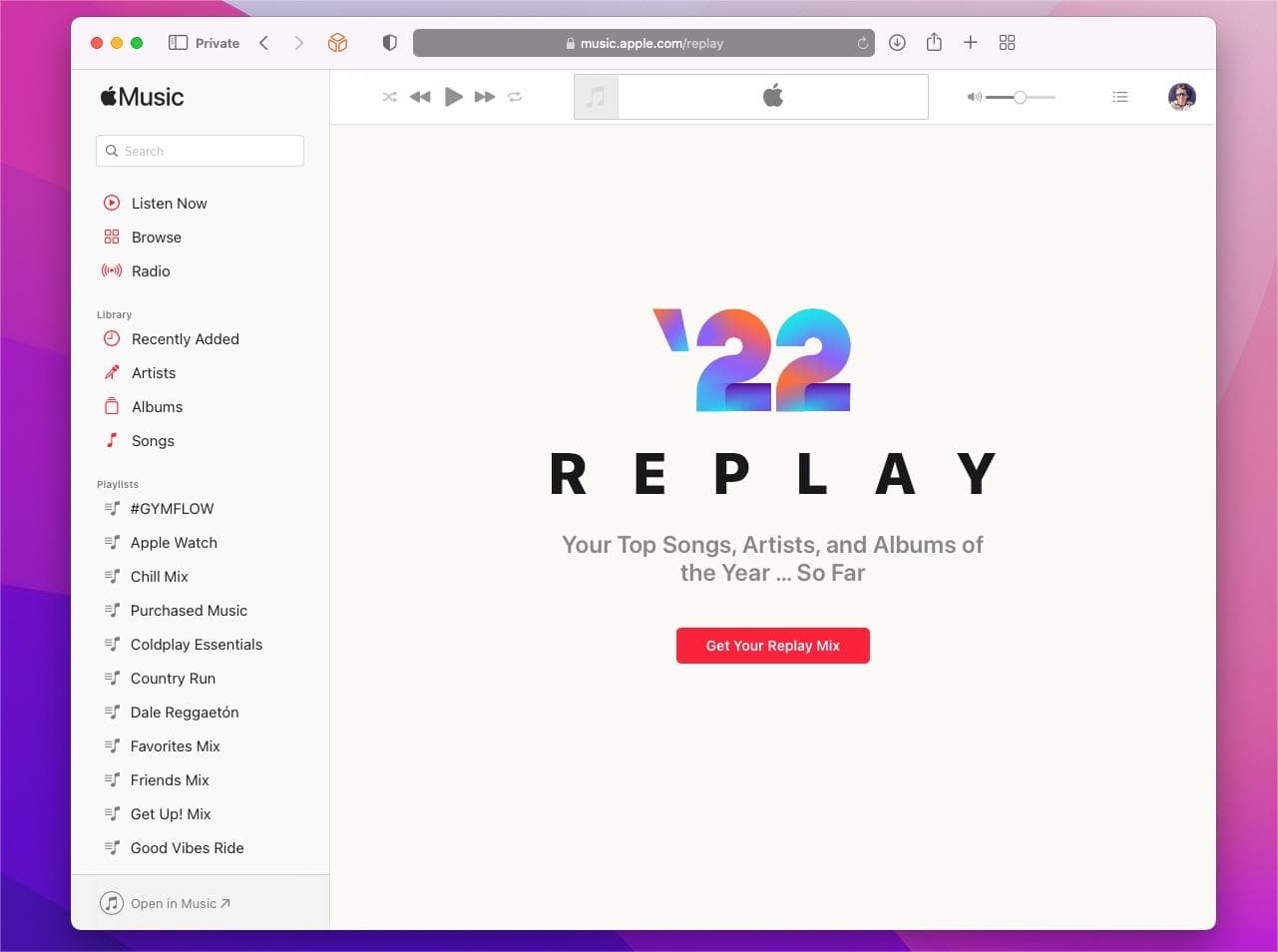Viewport: 1278px width, 952px height.
Task: Skip to next track
Action: (x=485, y=97)
